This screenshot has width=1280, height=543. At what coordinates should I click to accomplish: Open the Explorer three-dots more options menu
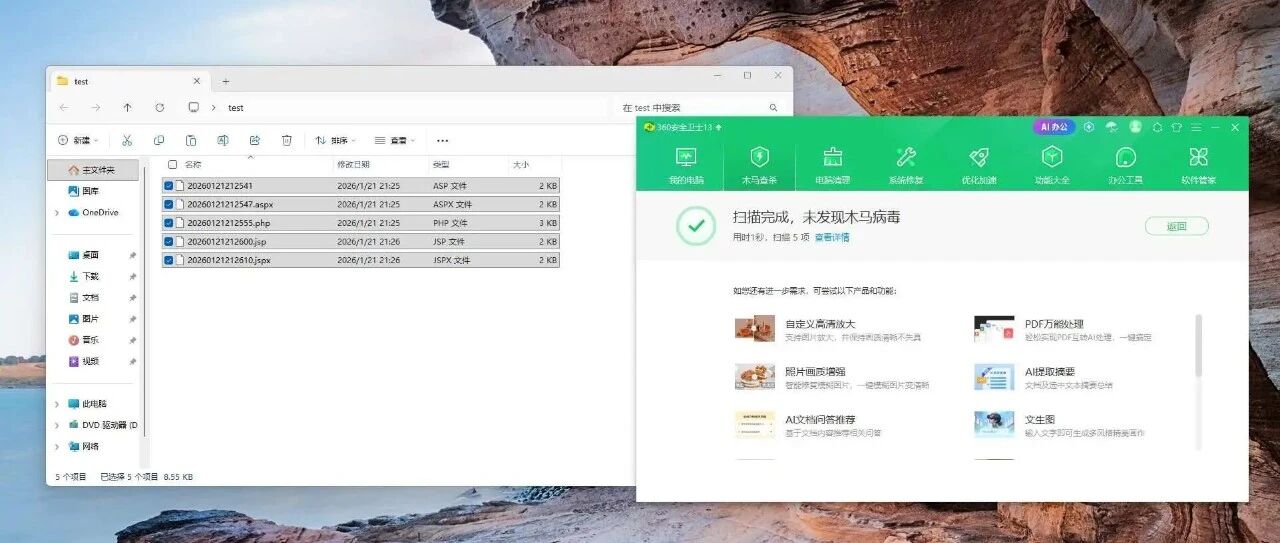pos(443,141)
